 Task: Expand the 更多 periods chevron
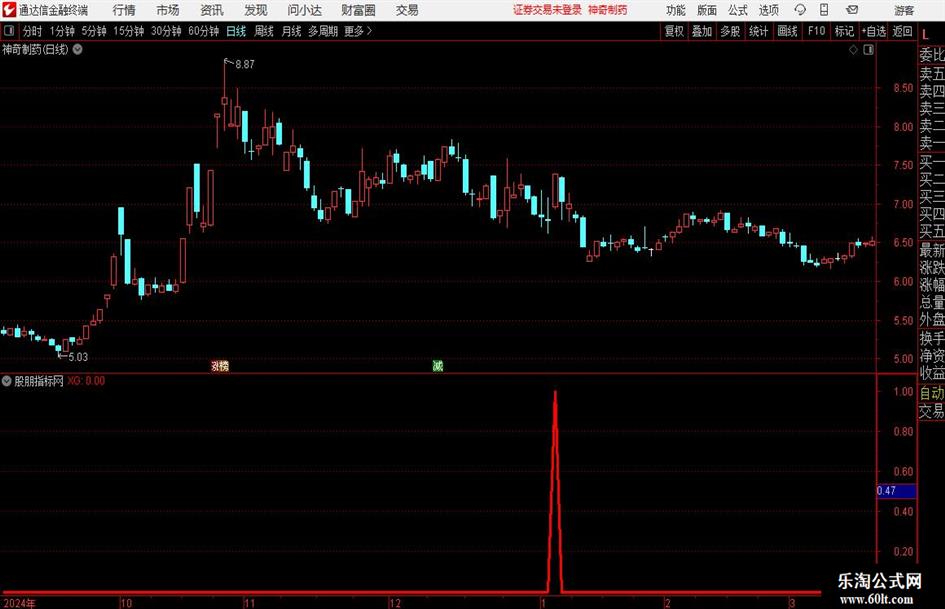pyautogui.click(x=369, y=31)
